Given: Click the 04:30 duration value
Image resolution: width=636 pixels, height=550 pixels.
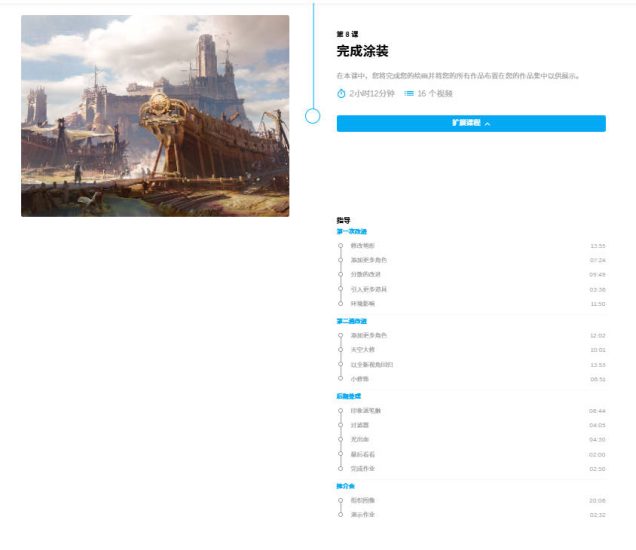Looking at the screenshot, I should (x=597, y=440).
